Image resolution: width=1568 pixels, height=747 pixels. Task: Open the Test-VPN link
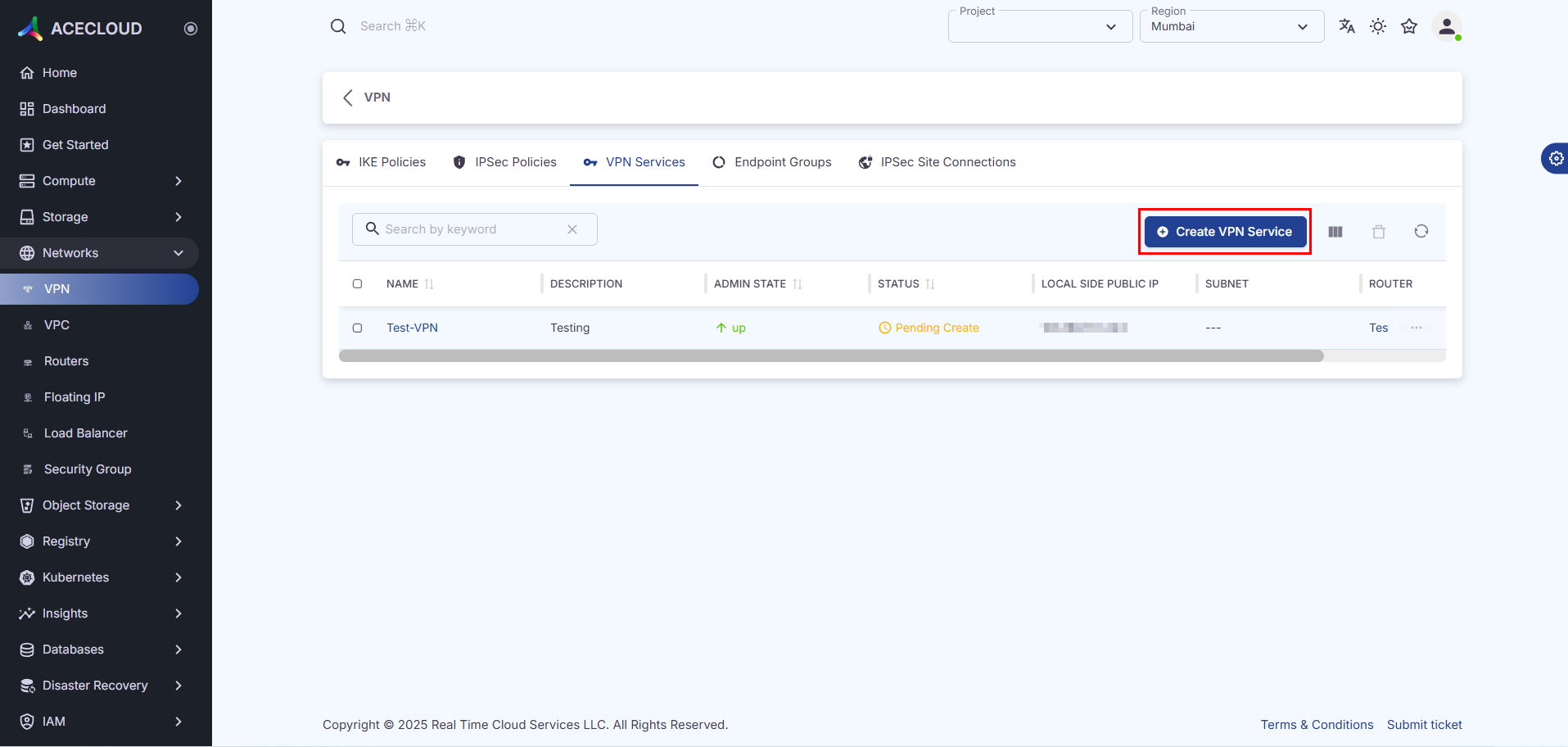412,328
